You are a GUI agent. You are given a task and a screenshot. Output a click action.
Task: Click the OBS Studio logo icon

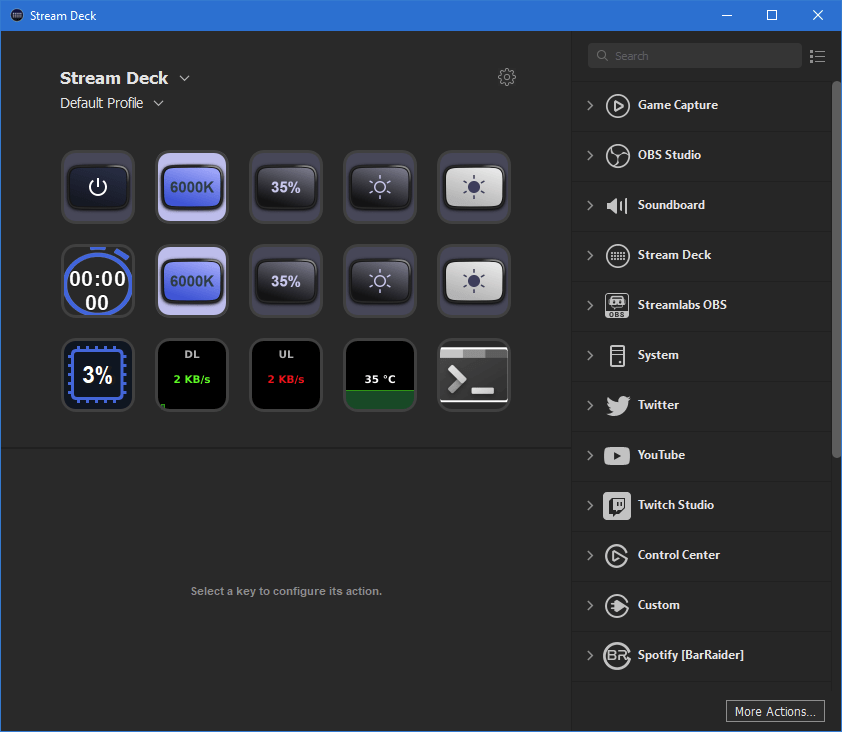click(618, 155)
